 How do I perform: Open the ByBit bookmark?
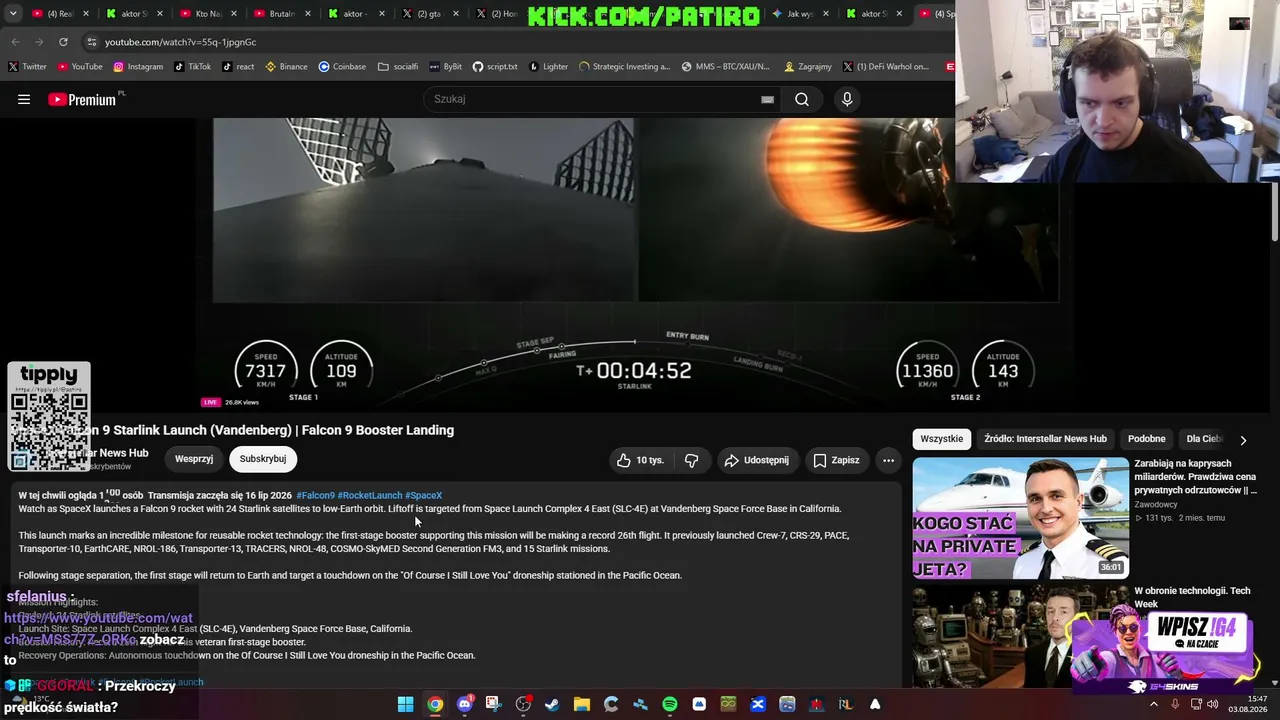[x=446, y=67]
